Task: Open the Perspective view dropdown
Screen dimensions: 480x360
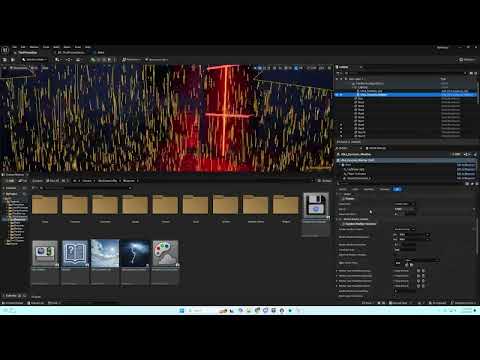Action: (19, 68)
